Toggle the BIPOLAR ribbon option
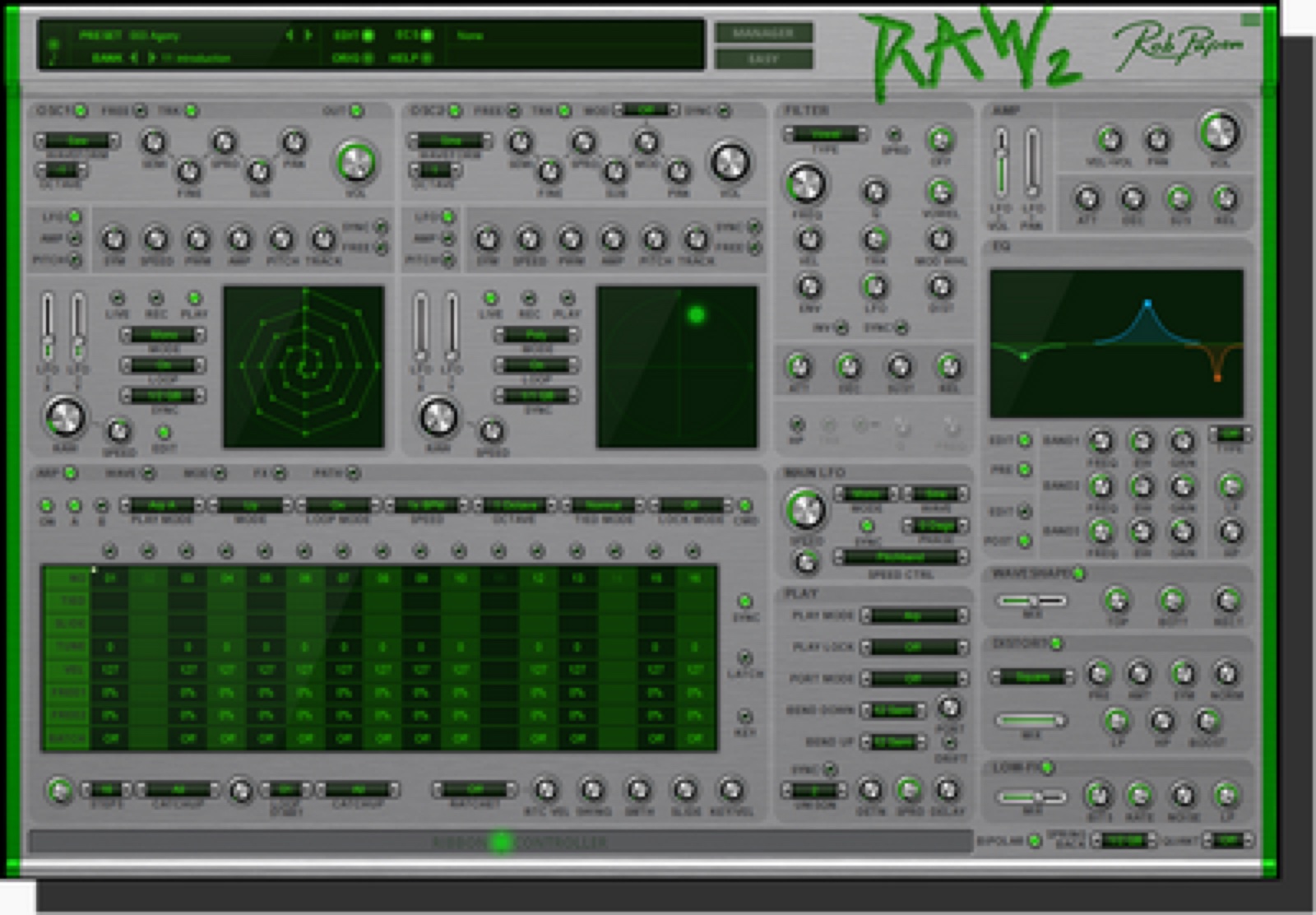This screenshot has width=1316, height=915. tap(1034, 840)
